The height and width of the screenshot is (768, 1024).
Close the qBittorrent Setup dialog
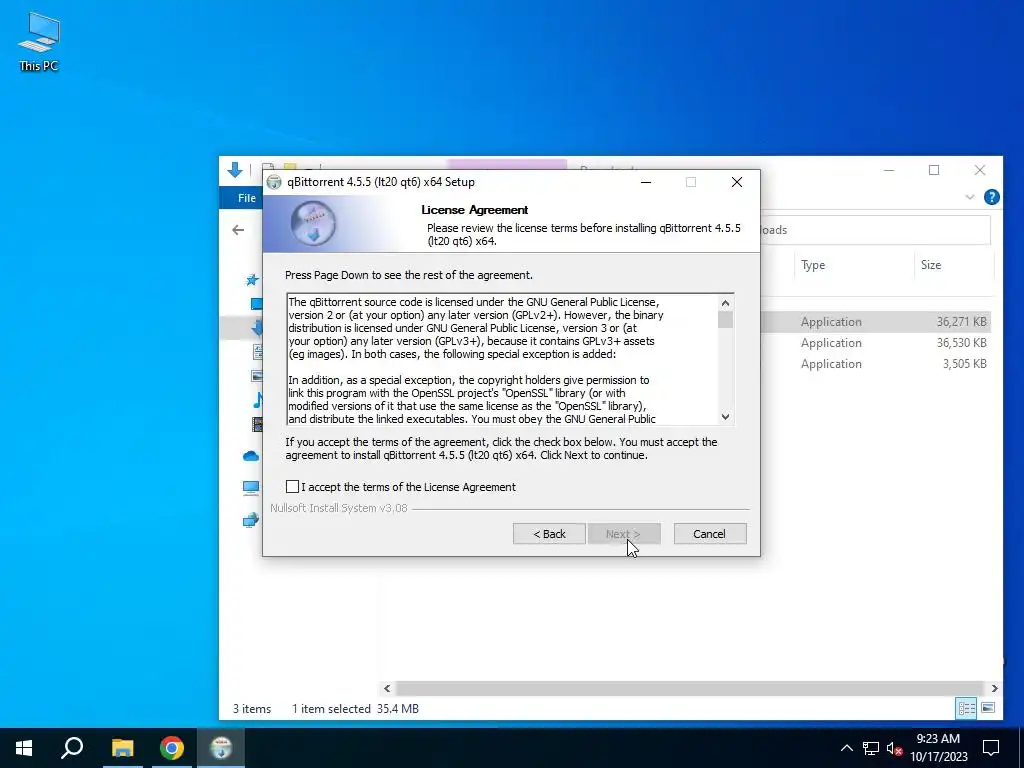pos(737,182)
